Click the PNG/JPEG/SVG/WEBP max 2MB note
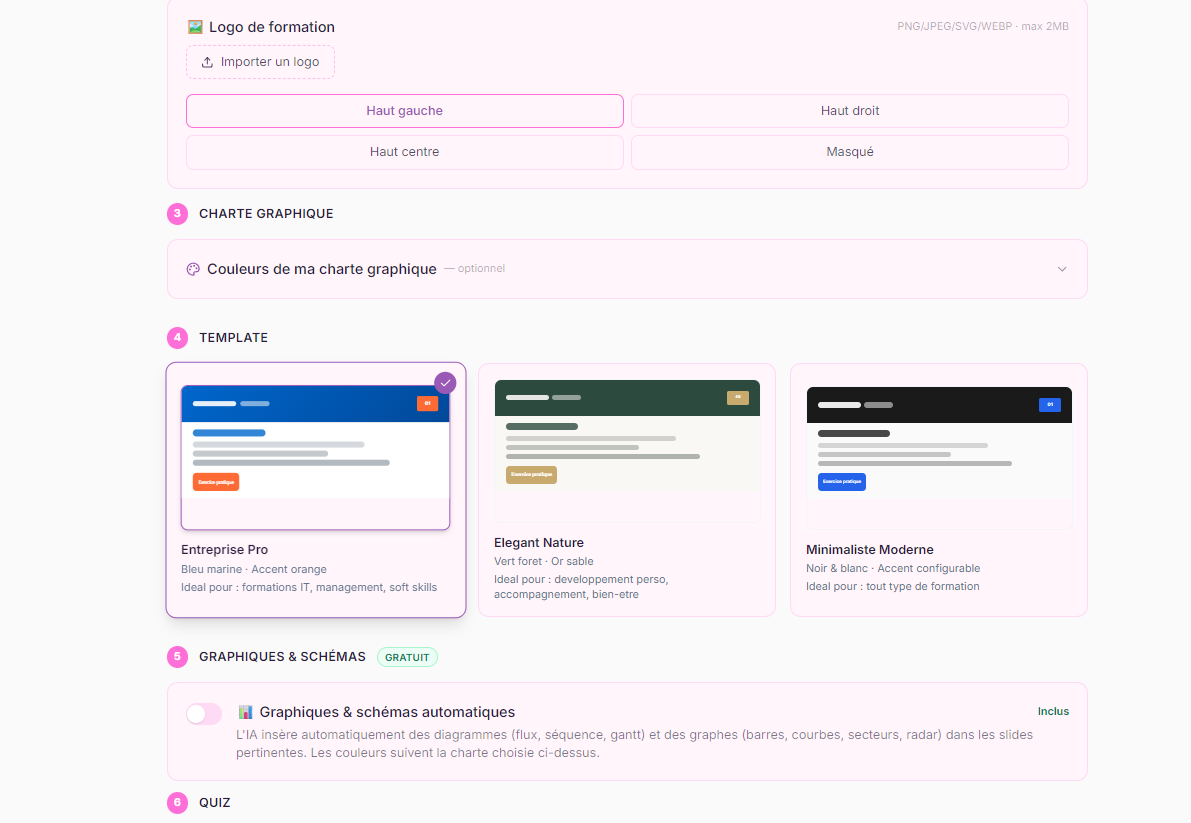This screenshot has height=823, width=1191. pos(983,27)
